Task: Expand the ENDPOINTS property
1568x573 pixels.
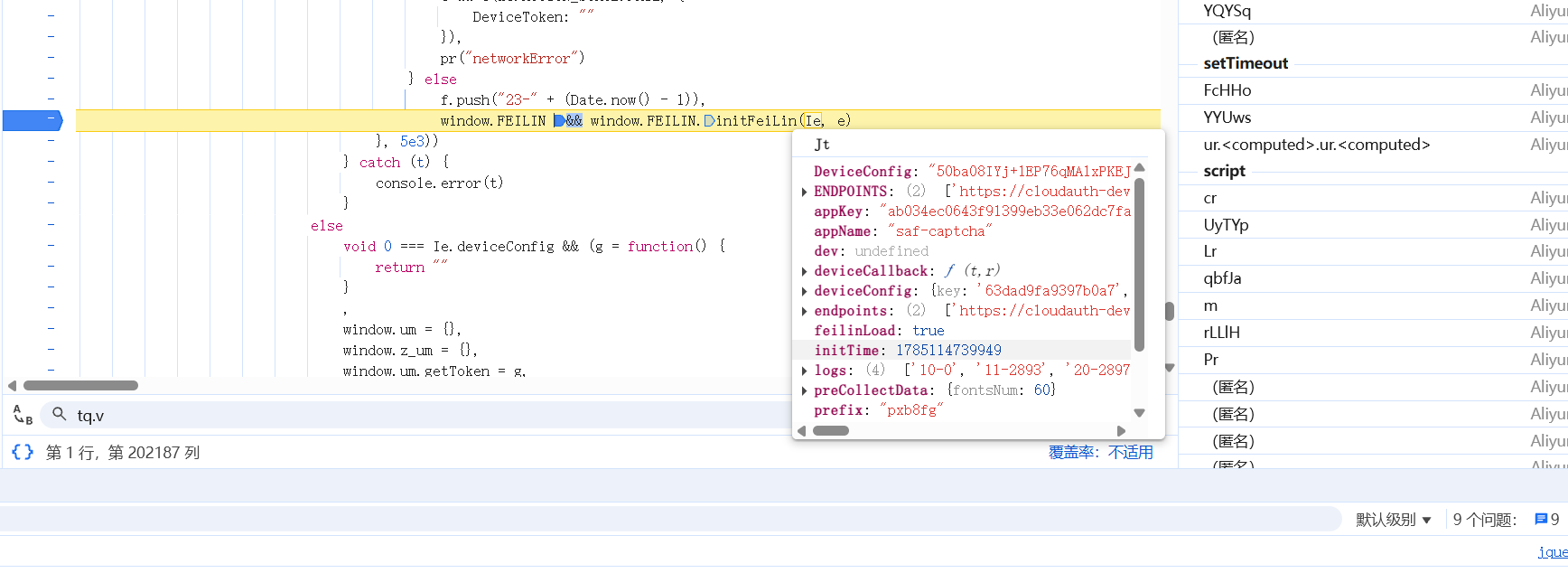Action: point(804,192)
